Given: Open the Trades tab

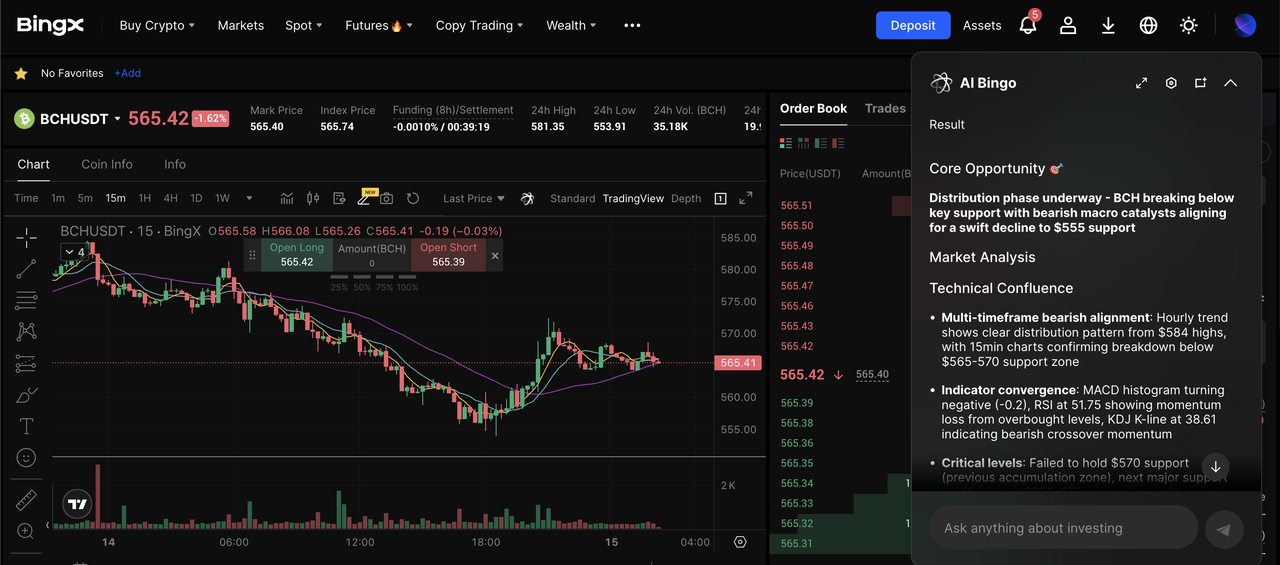Looking at the screenshot, I should (x=885, y=108).
